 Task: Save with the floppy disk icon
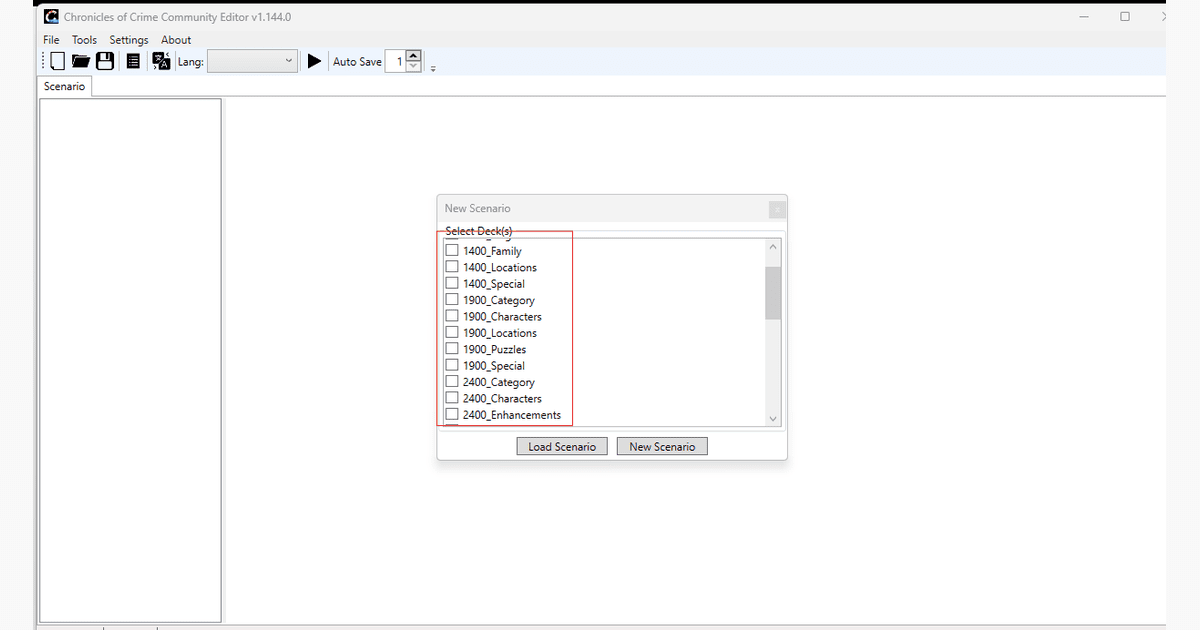(105, 61)
